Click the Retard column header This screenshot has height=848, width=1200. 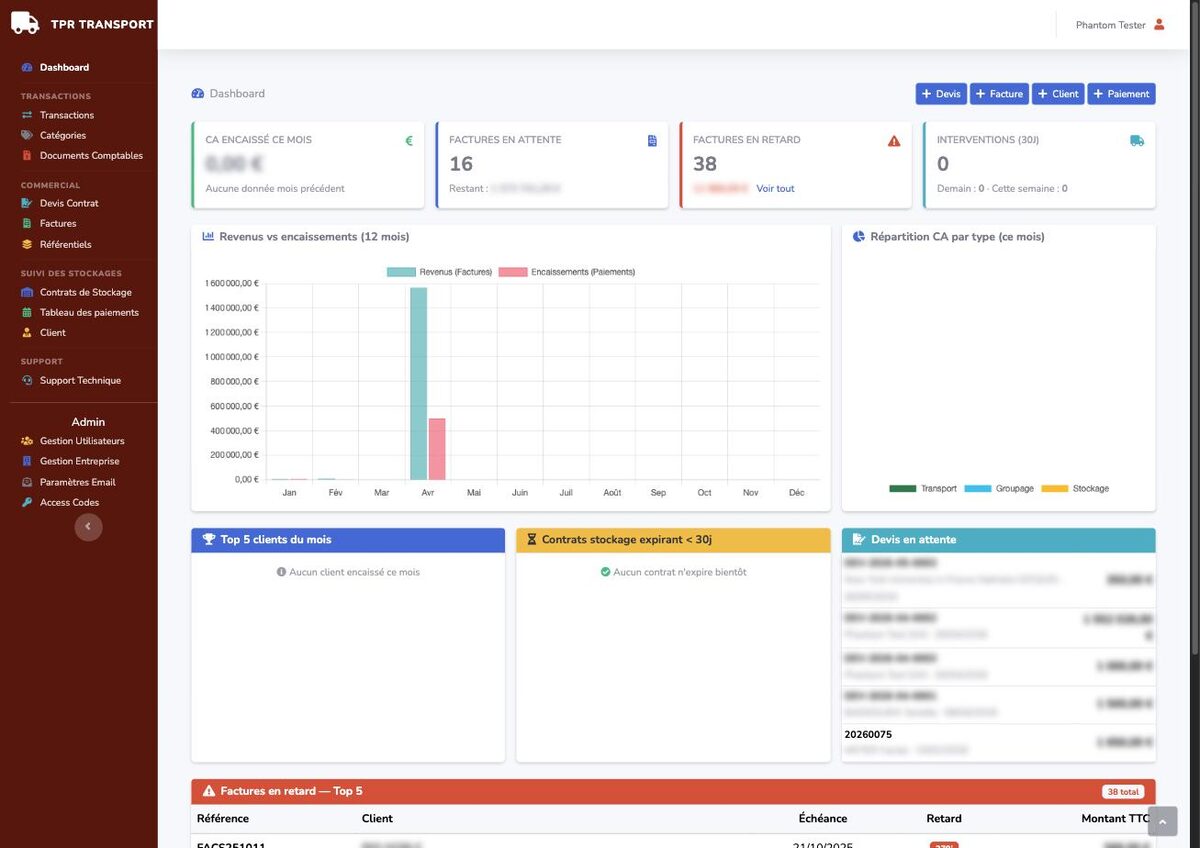[944, 818]
